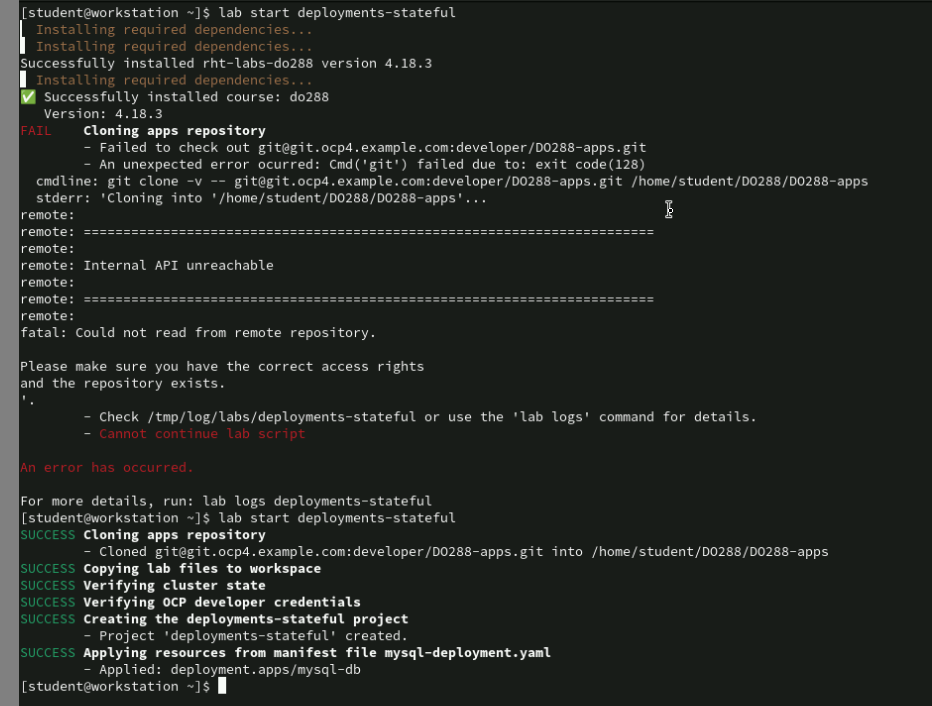This screenshot has height=706, width=932.
Task: Select the red "Cannot continue lab script" message
Action: [202, 434]
